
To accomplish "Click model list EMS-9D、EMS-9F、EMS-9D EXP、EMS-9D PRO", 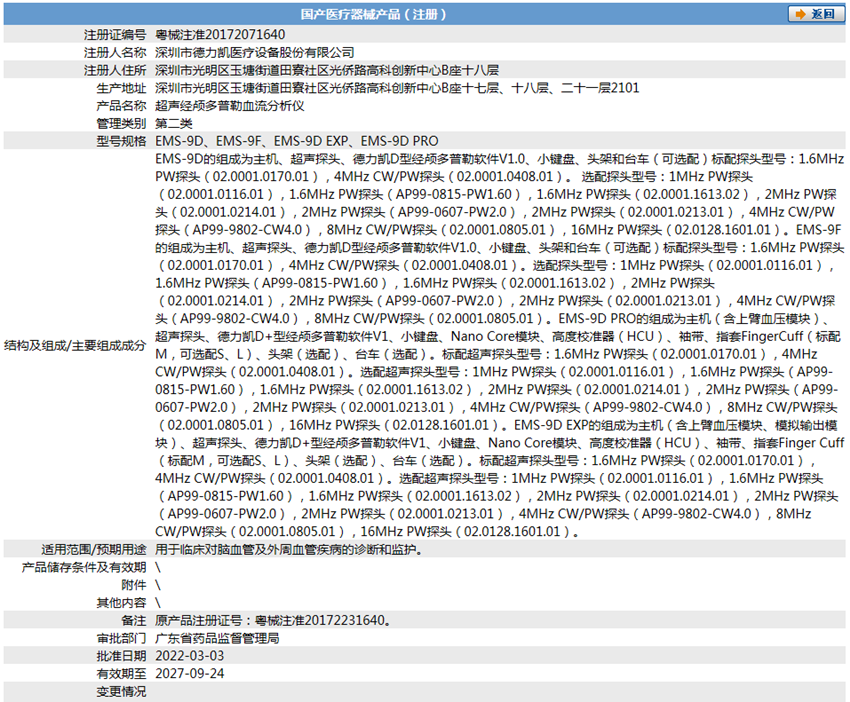I will coord(297,141).
